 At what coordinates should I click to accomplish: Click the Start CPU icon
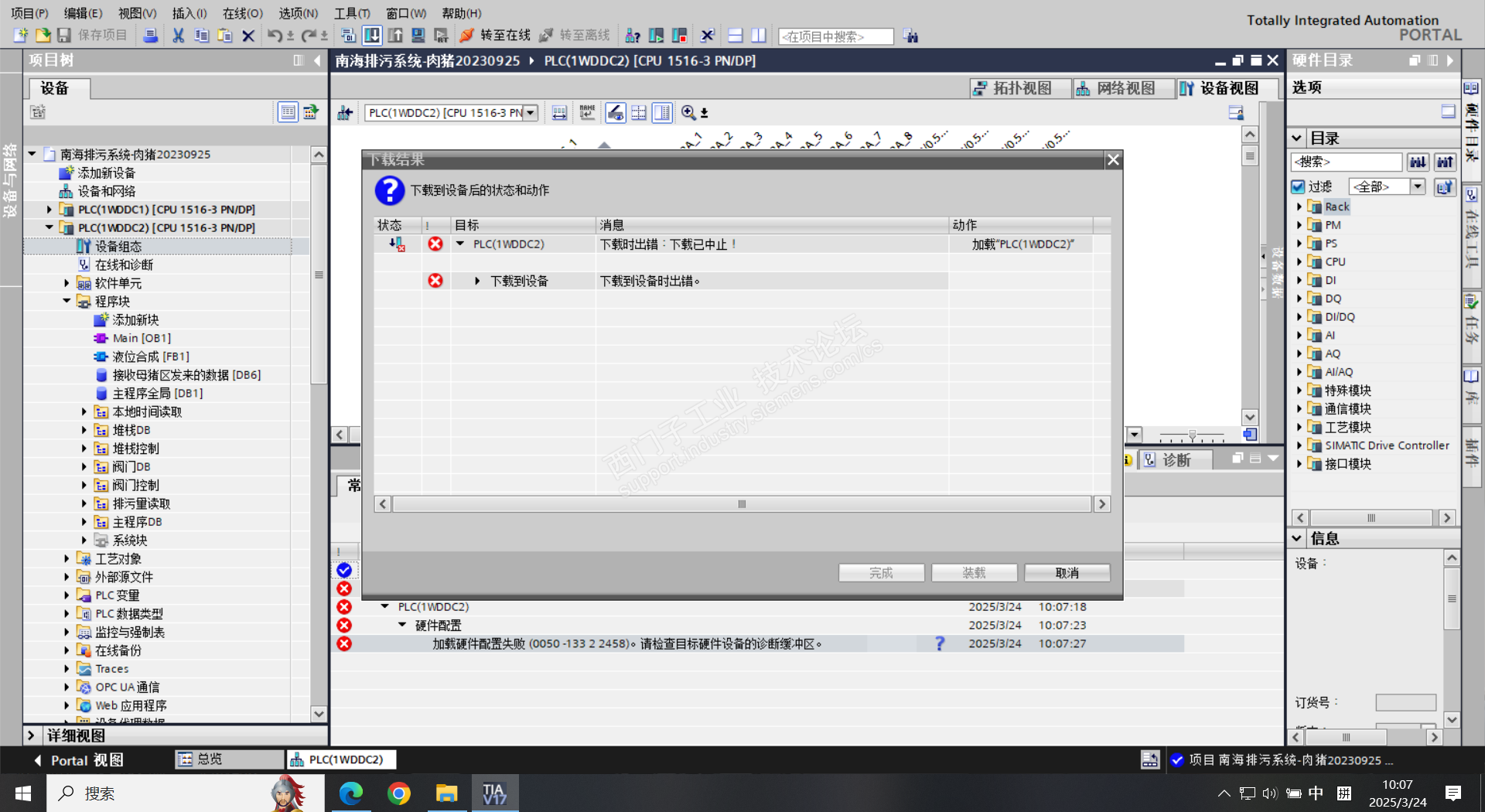pyautogui.click(x=656, y=36)
